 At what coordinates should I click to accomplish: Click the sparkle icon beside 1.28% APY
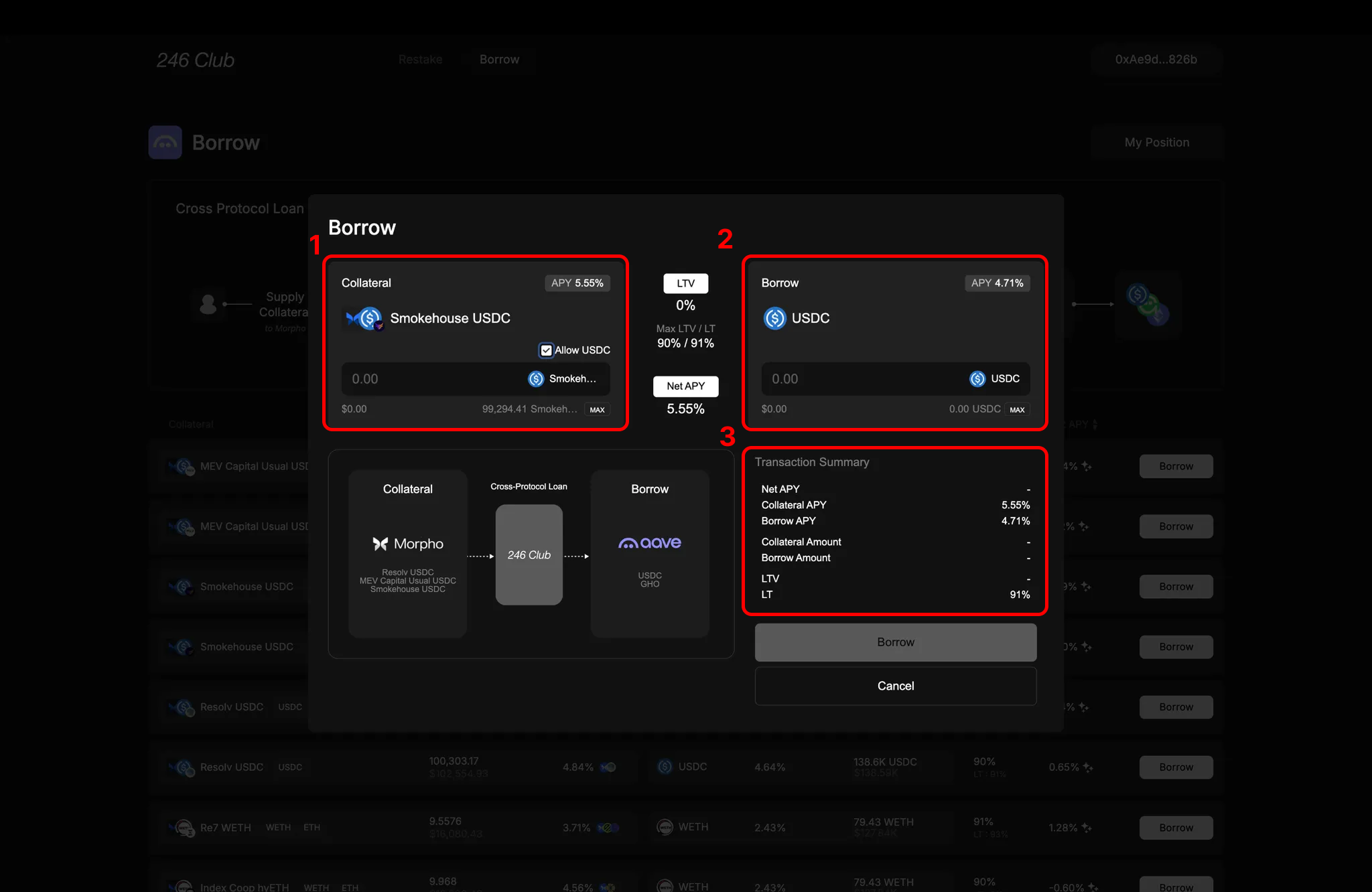click(x=1087, y=828)
